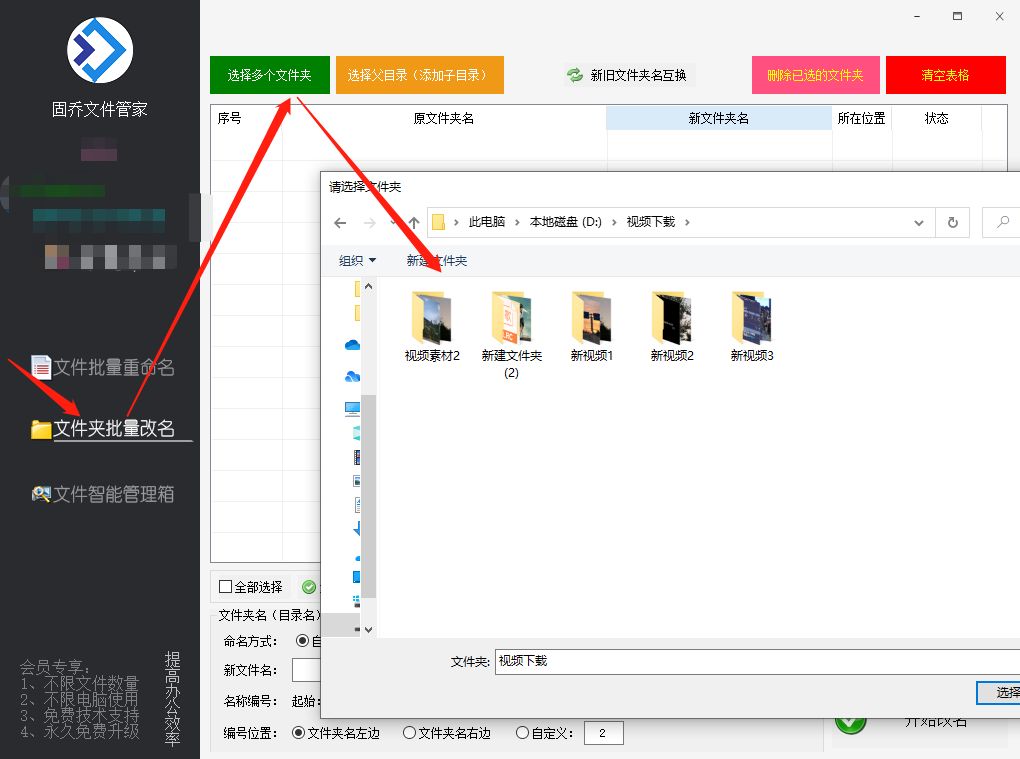Tick the 全部选择 checkbox
Viewport: 1020px width, 759px height.
click(226, 587)
